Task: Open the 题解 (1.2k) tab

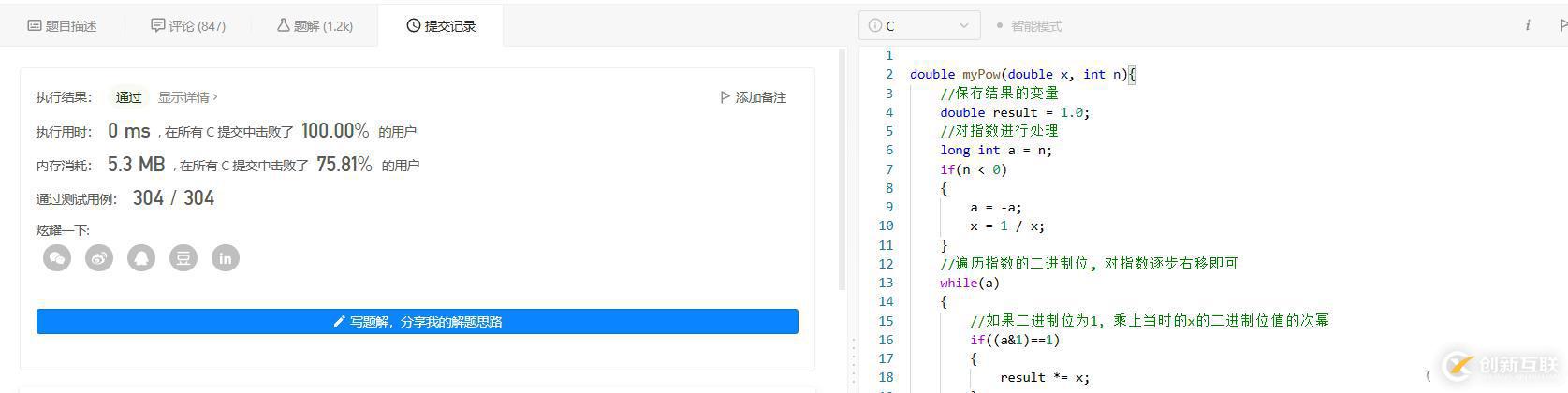Action: 315,26
